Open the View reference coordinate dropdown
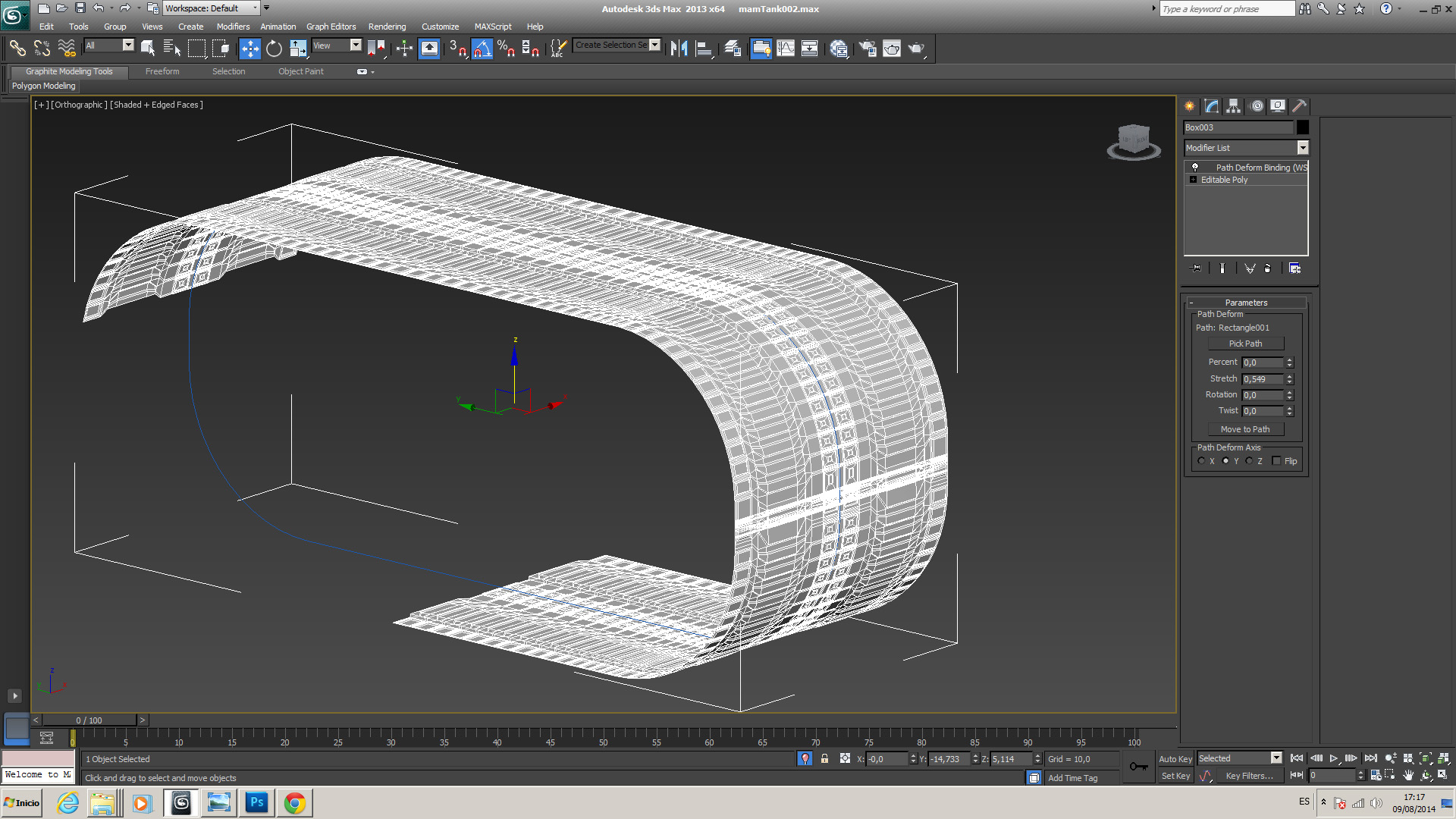This screenshot has height=819, width=1456. (x=355, y=45)
